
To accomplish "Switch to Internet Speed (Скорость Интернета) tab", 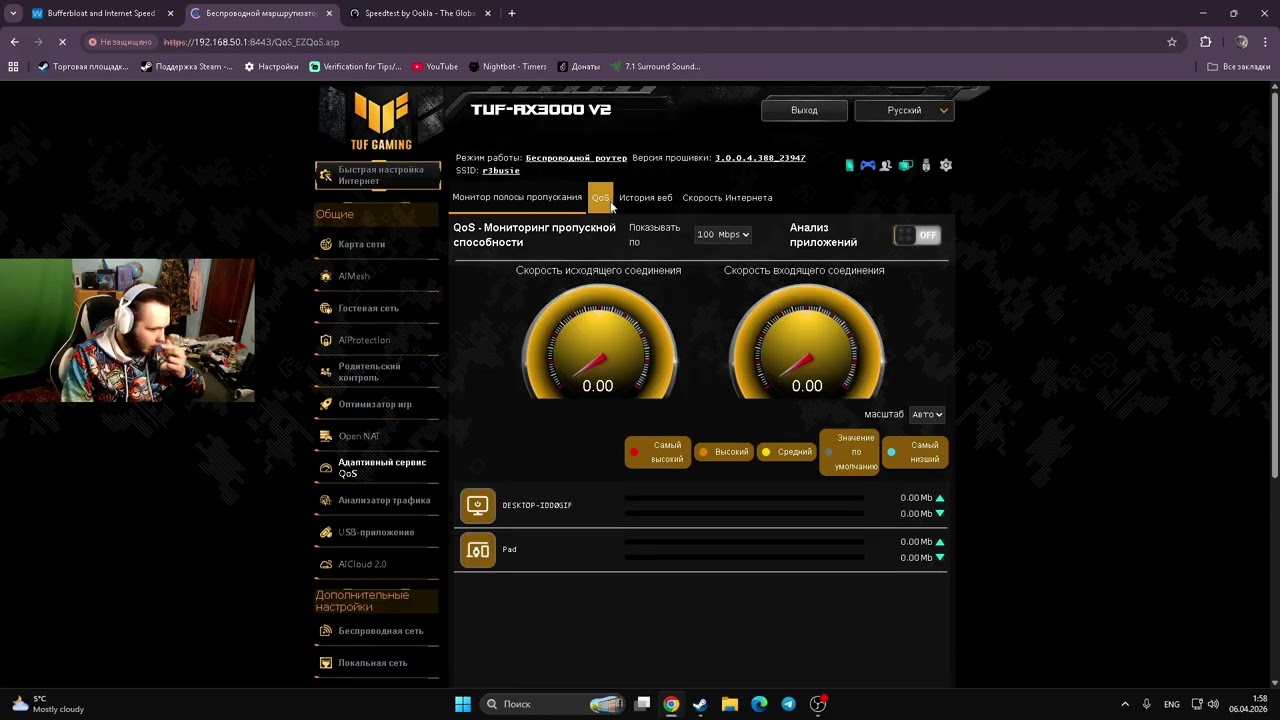I will 727,197.
